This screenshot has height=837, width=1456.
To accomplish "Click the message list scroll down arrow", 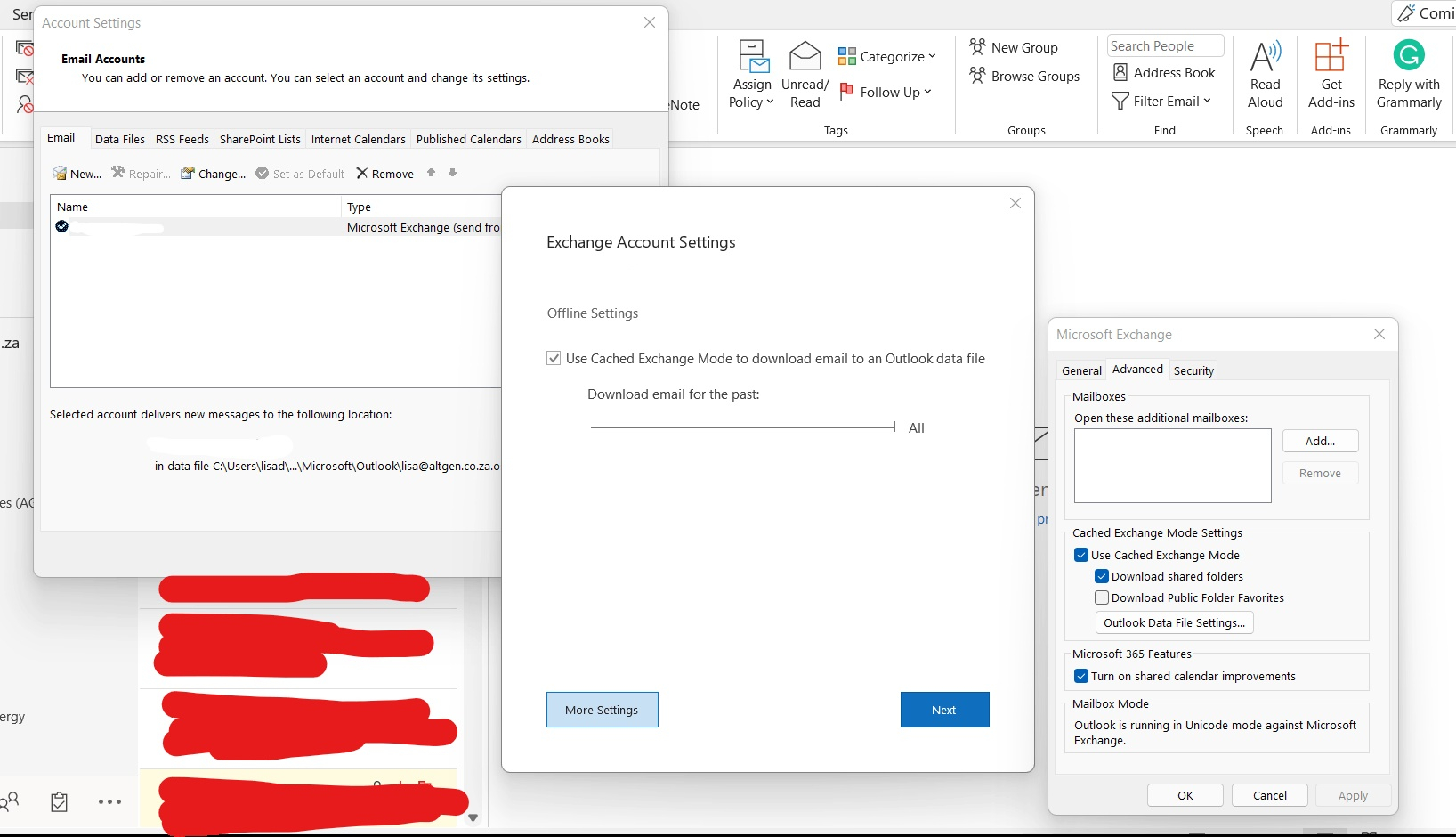I will pos(473,817).
